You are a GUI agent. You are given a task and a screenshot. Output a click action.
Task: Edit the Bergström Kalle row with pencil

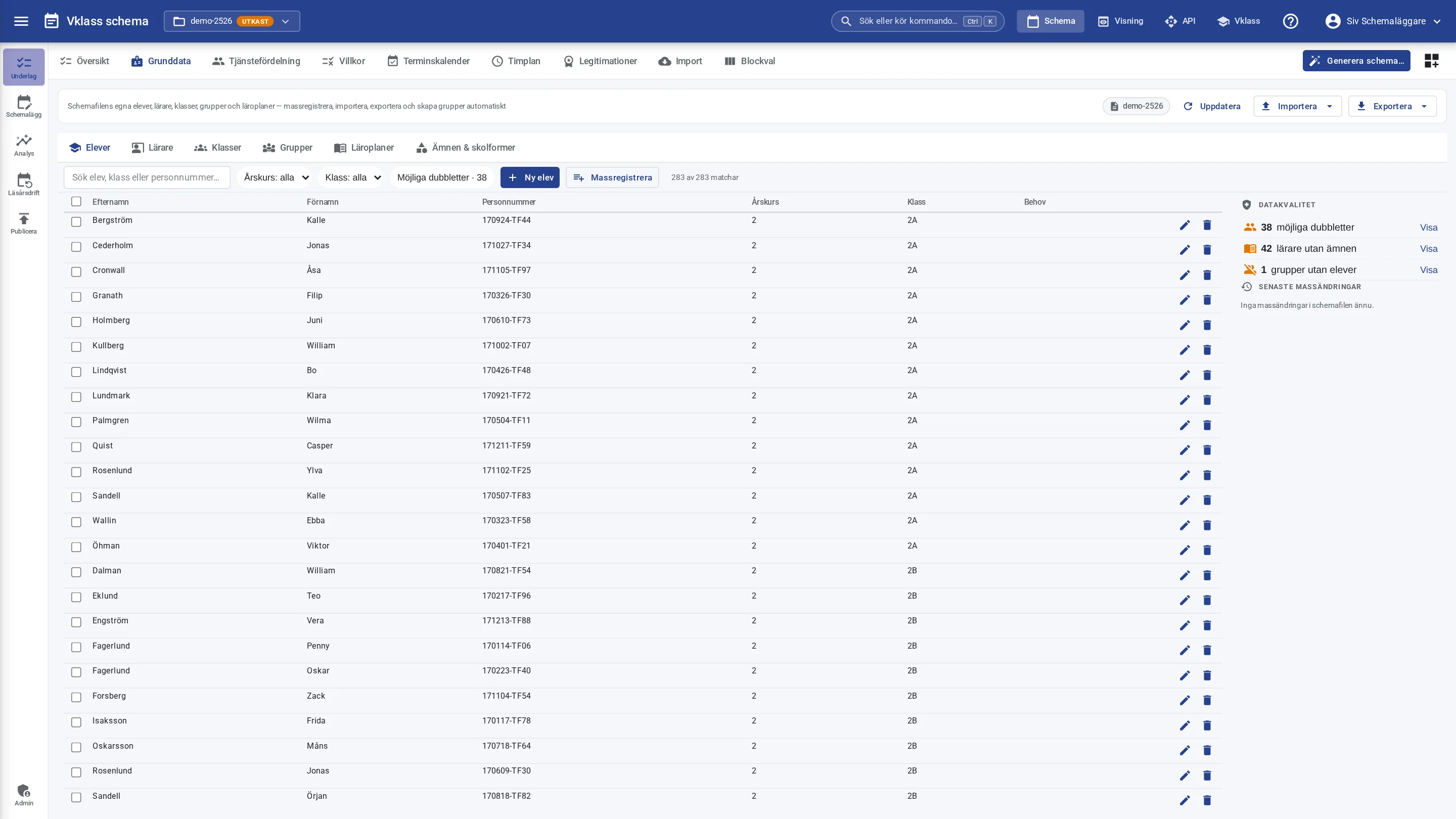tap(1185, 225)
